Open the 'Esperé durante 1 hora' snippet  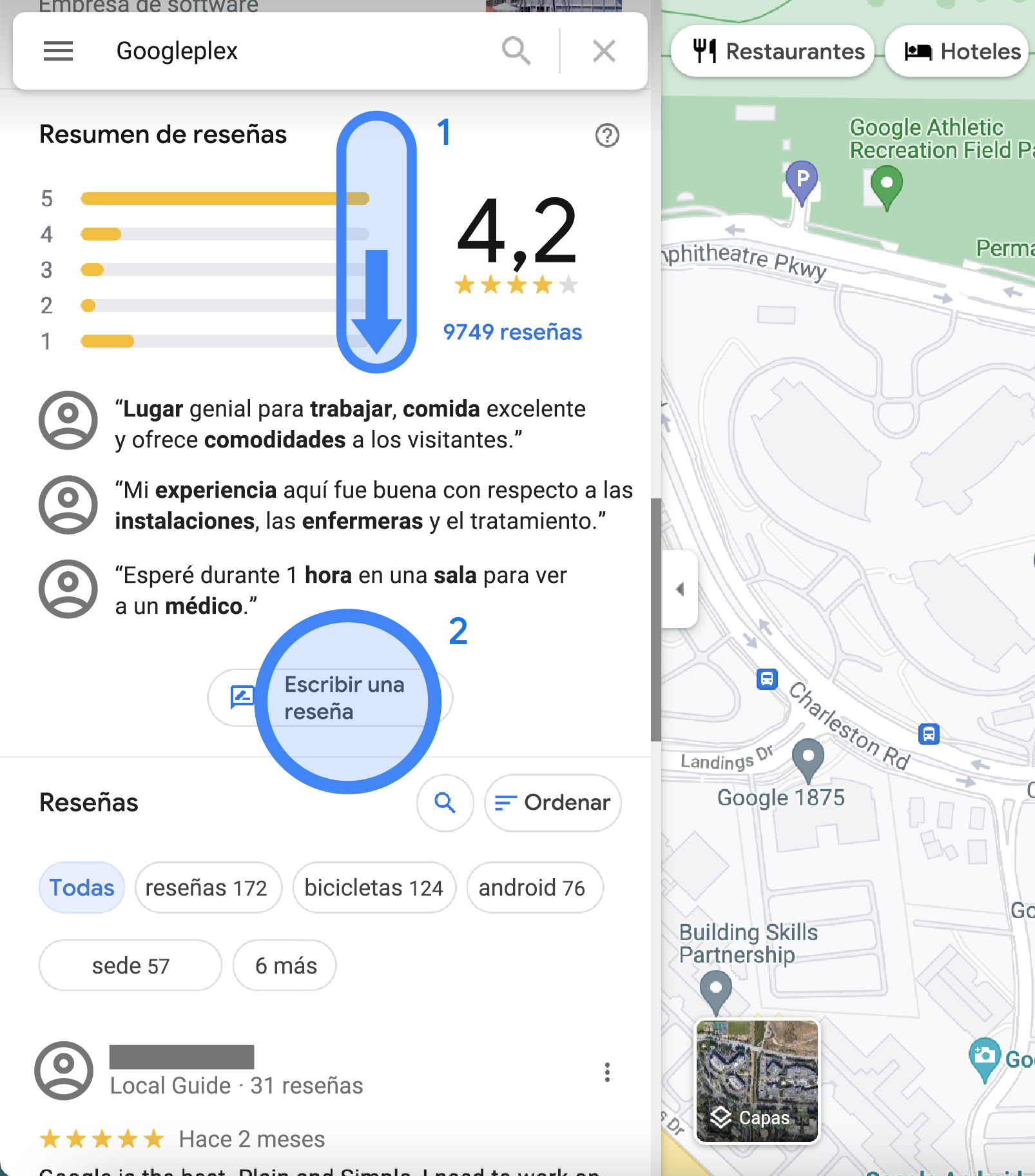point(341,591)
